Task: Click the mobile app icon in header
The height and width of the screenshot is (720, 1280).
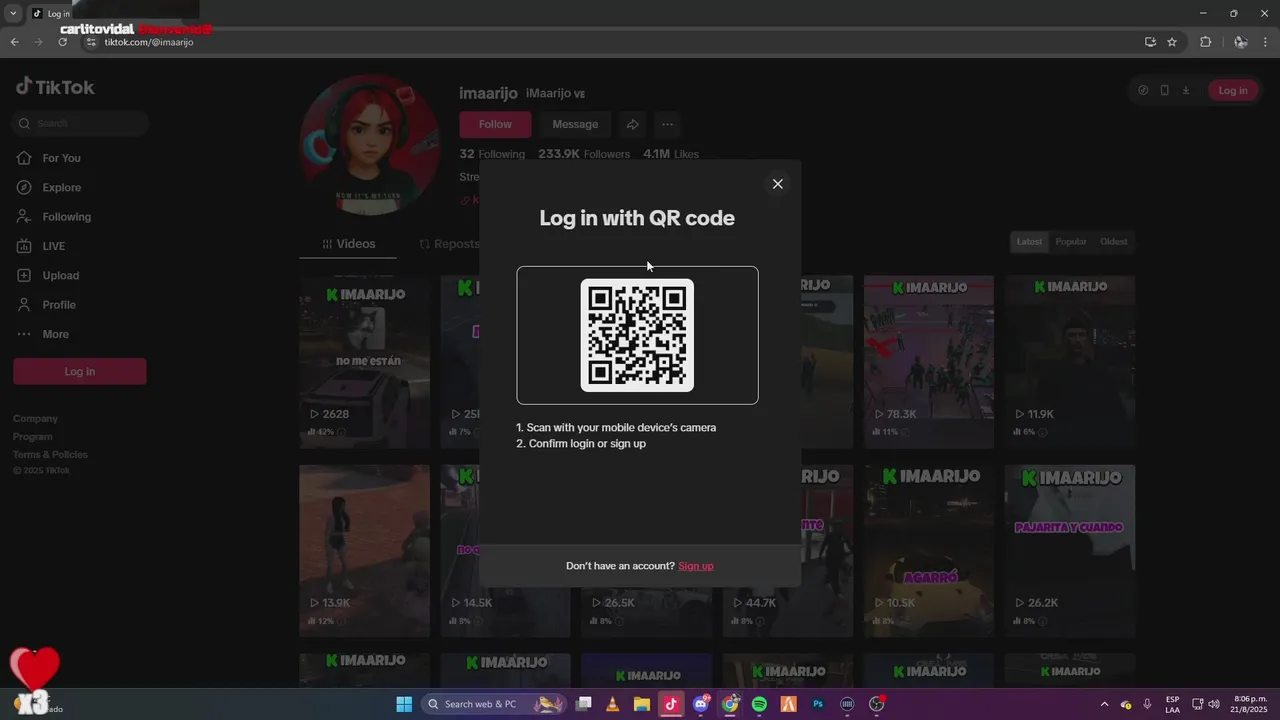Action: click(1164, 90)
